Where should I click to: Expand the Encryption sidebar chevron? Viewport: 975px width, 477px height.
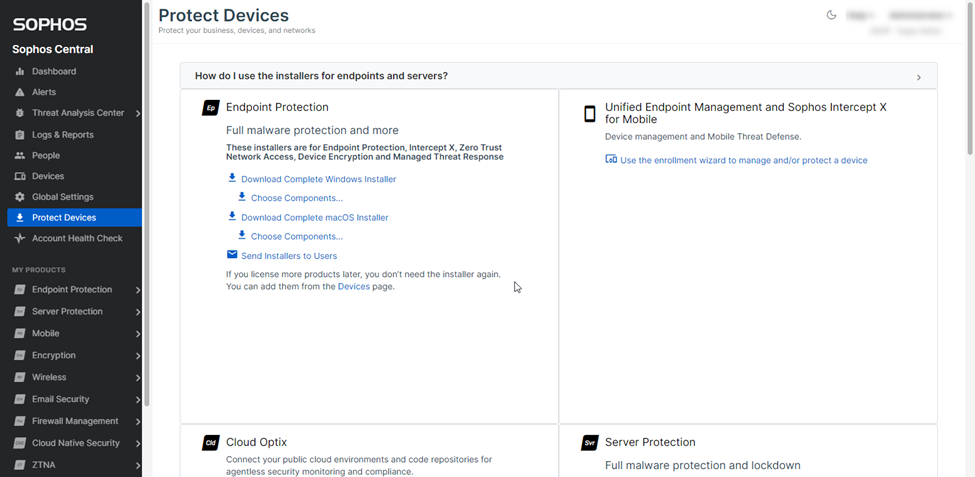point(137,356)
